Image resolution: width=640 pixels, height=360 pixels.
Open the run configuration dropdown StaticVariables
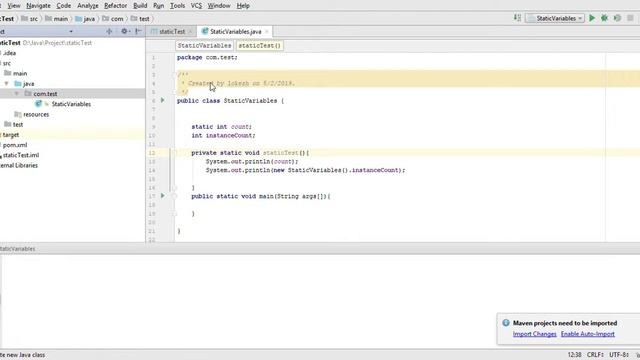(555, 18)
